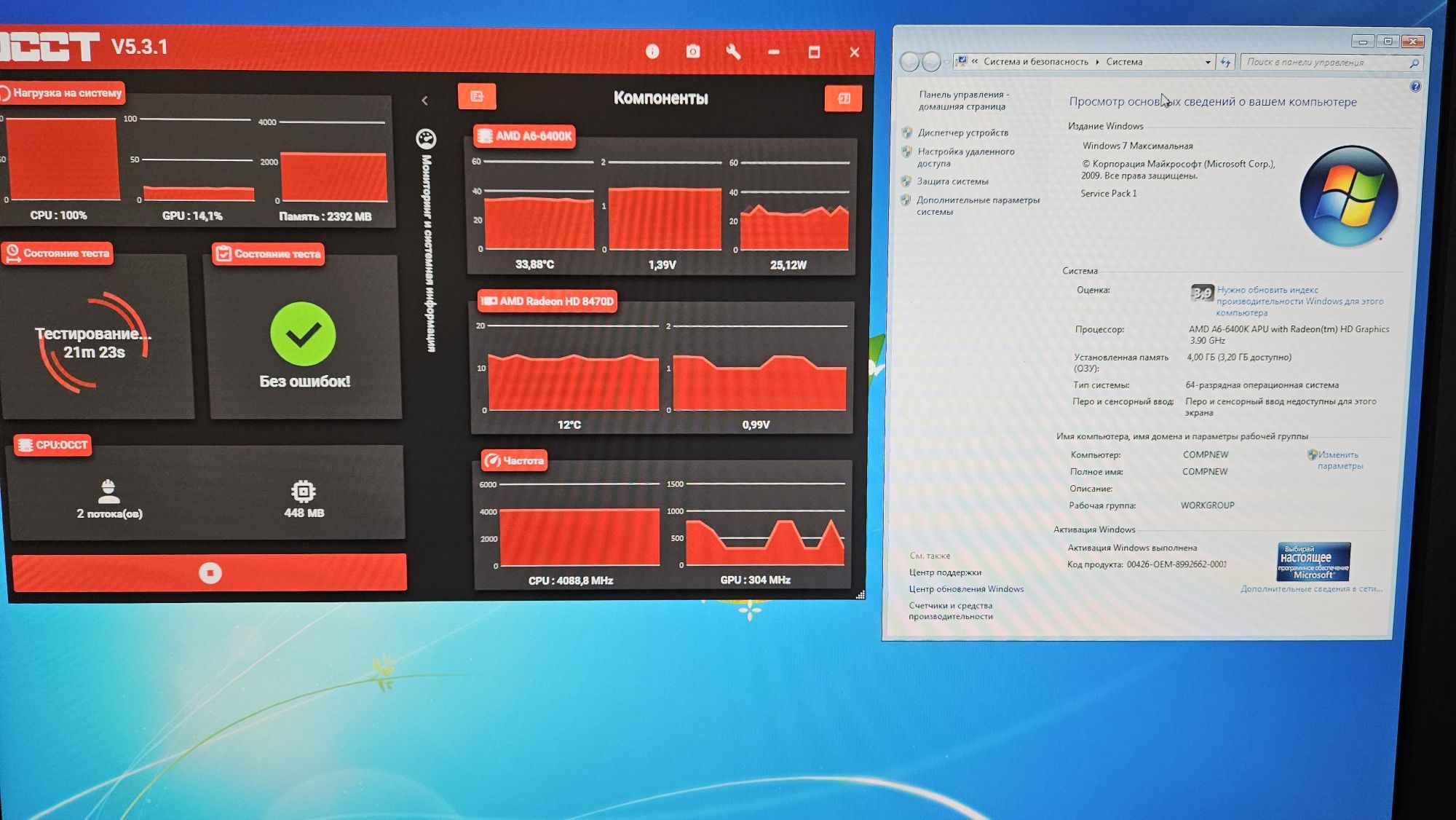Click the shield icon beside Диспетчер устройств
Viewport: 1456px width, 820px height.
pos(907,133)
